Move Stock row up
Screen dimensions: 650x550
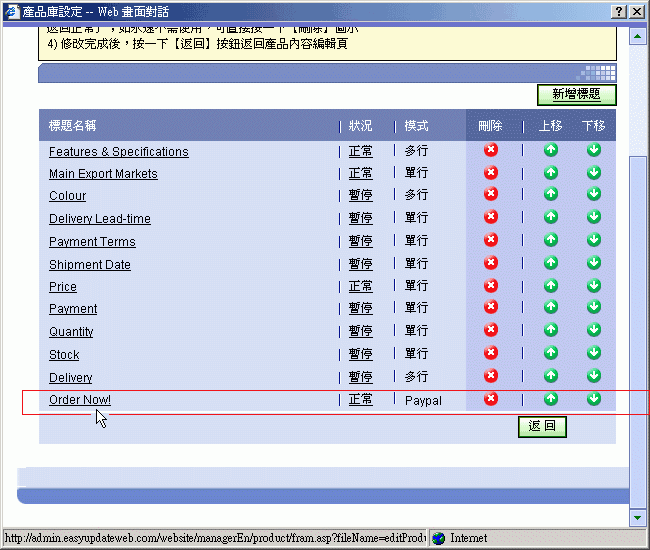point(550,353)
